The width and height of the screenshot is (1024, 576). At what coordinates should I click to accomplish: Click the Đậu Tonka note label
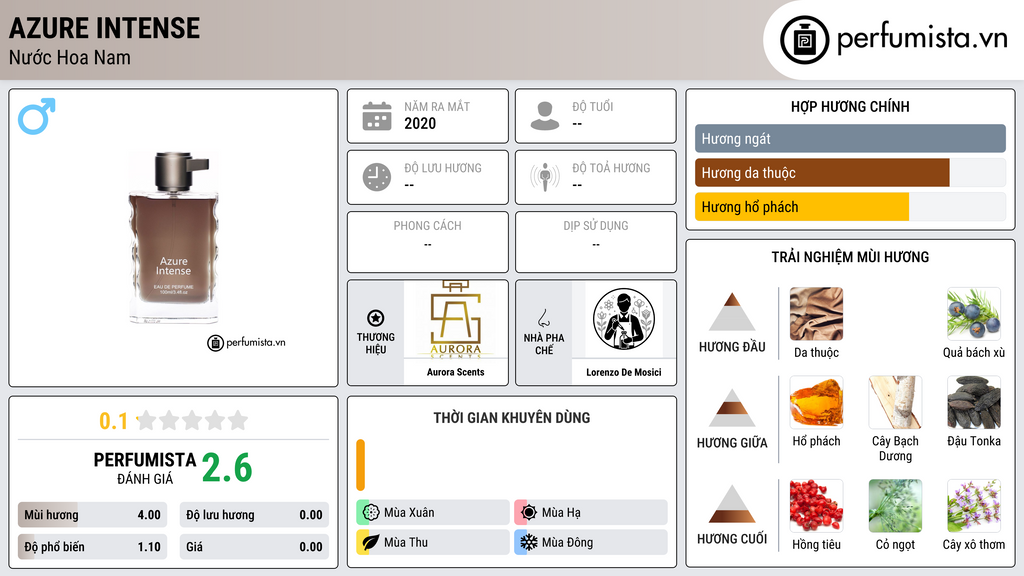[974, 441]
